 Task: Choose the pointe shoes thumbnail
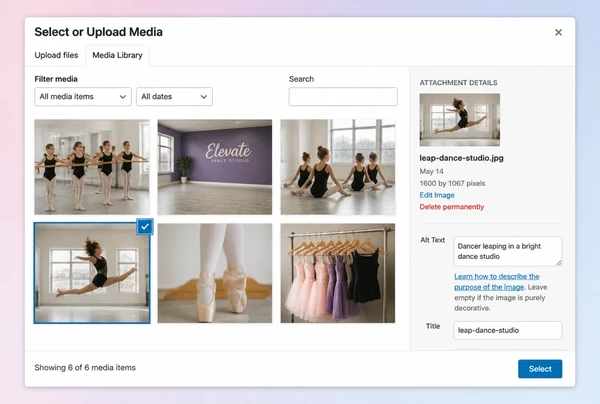click(x=215, y=273)
